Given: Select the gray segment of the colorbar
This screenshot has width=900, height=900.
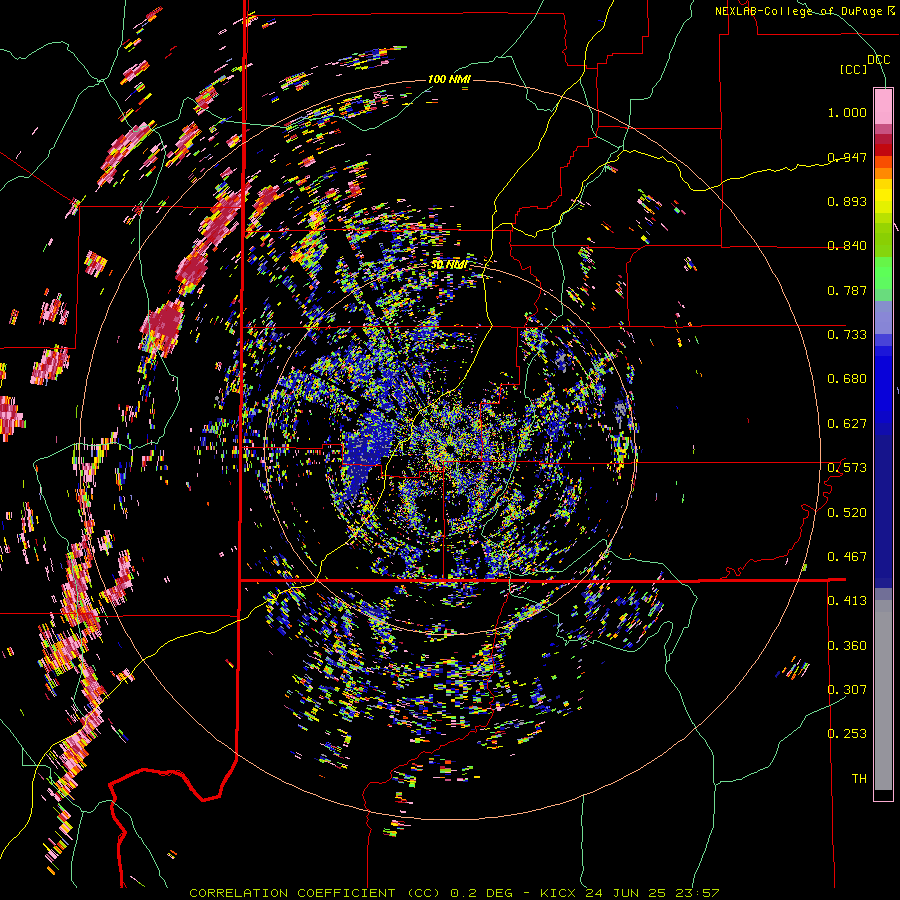Looking at the screenshot, I should (883, 695).
